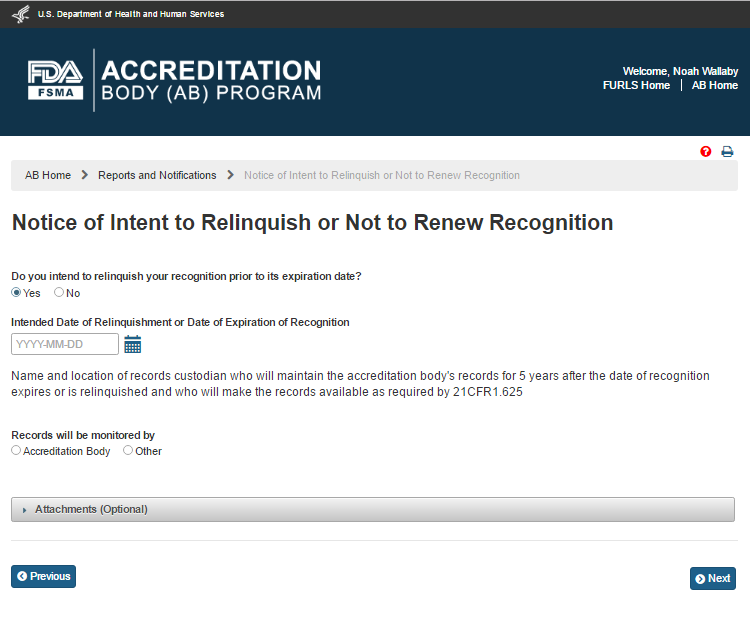This screenshot has width=750, height=617.
Task: Select No for relinquishing recognition
Action: 59,292
